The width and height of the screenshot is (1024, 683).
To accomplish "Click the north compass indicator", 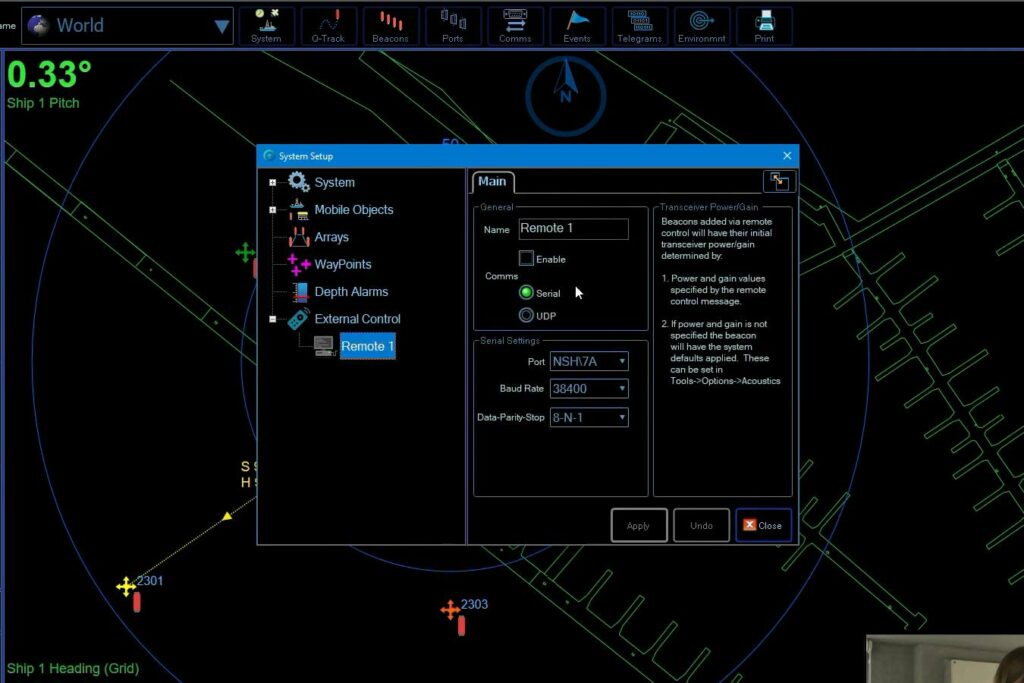I will pos(566,96).
